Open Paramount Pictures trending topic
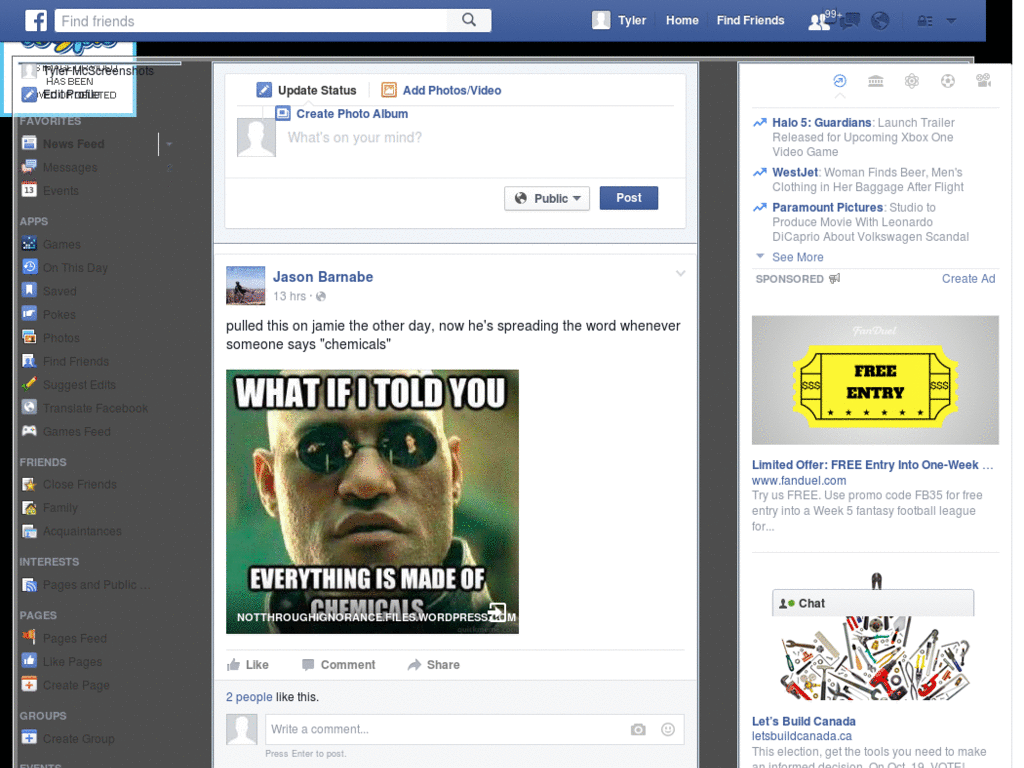The image size is (1024, 768). [x=827, y=208]
